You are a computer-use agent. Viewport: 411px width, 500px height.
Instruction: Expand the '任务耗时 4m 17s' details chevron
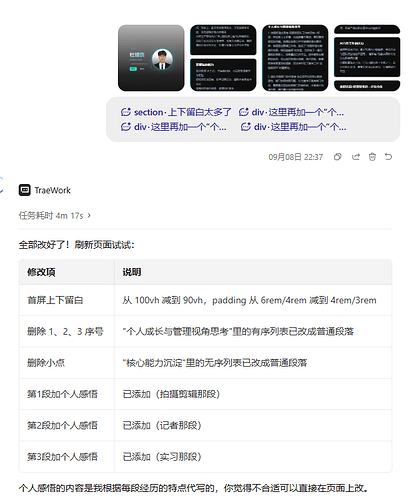coord(89,216)
